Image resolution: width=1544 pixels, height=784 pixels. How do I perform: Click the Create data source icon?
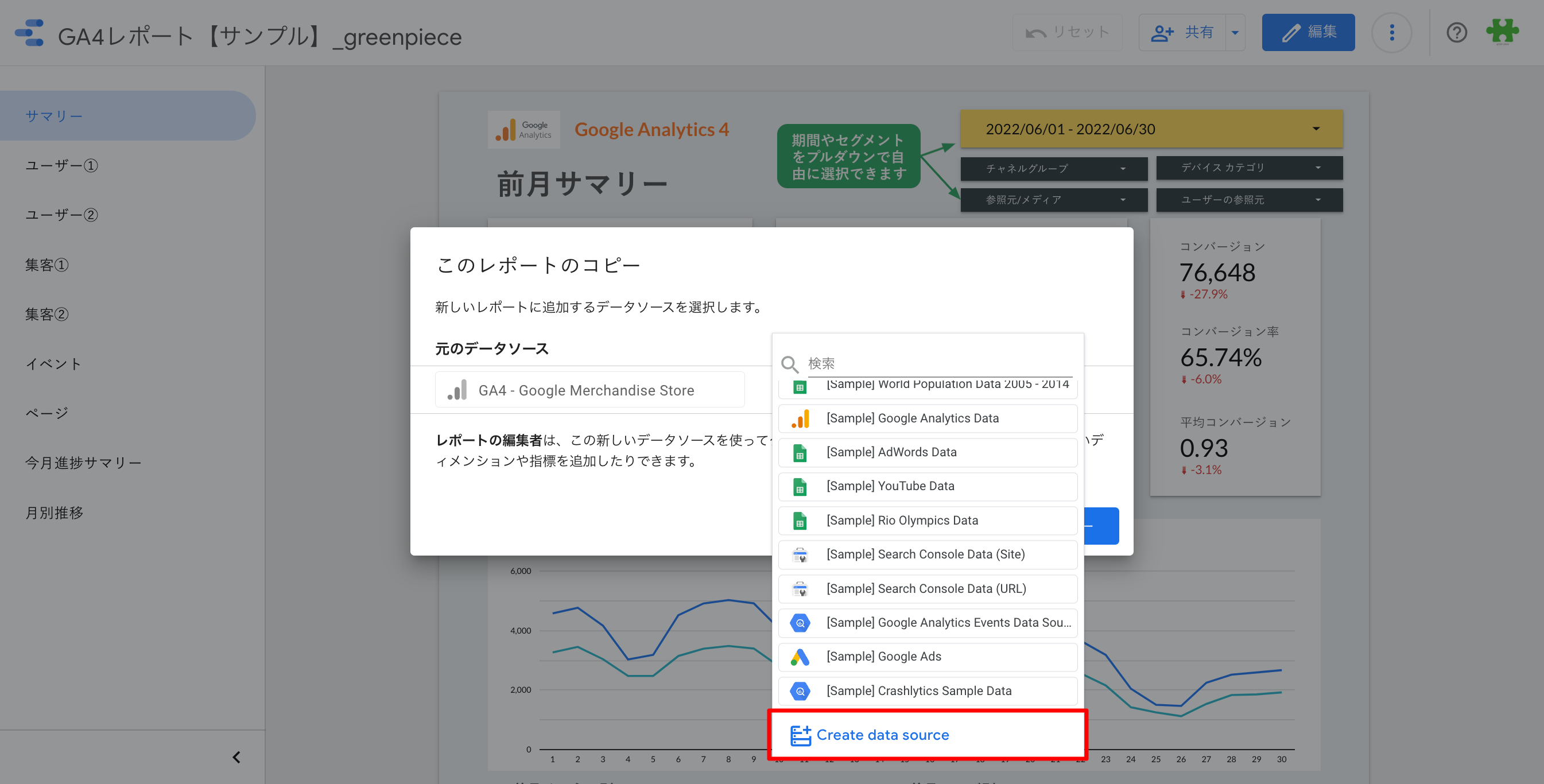(800, 735)
